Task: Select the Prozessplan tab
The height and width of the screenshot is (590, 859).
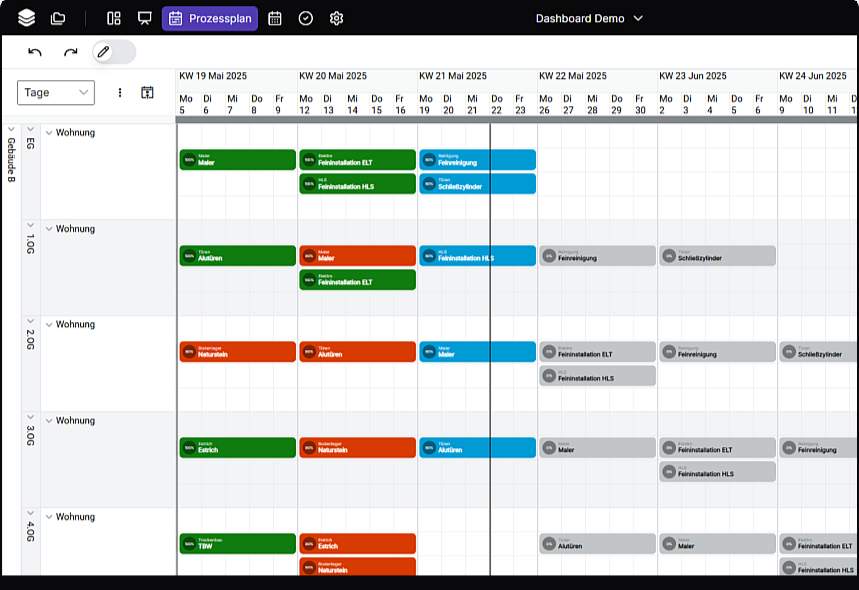Action: pyautogui.click(x=211, y=18)
